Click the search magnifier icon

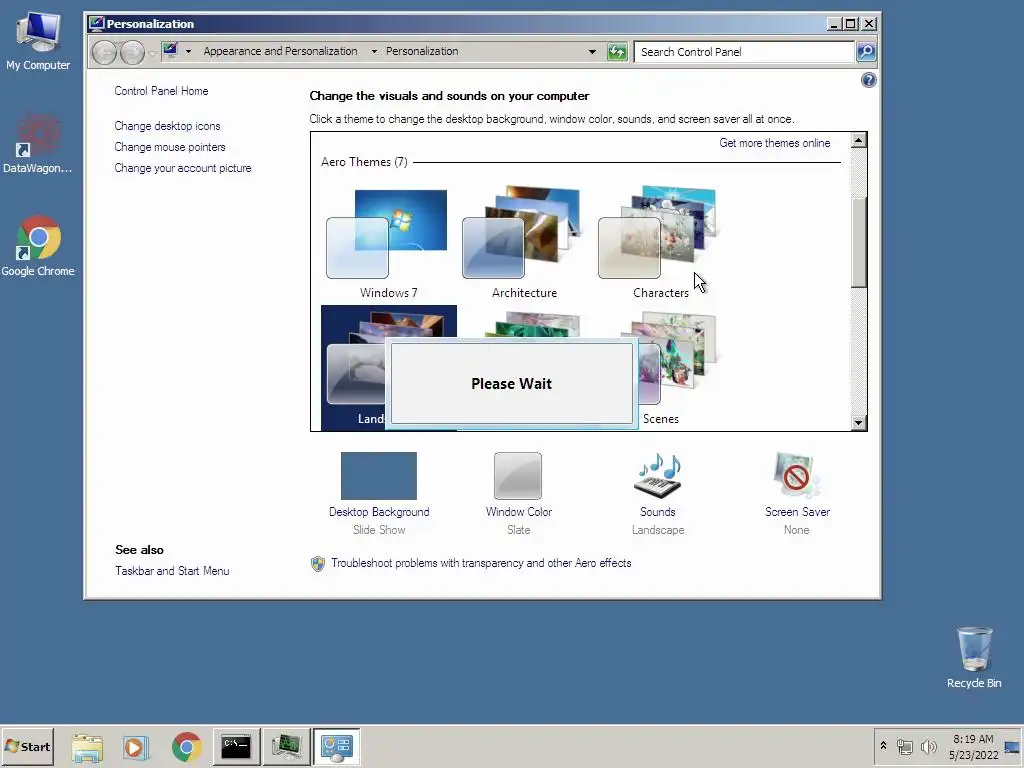[866, 52]
